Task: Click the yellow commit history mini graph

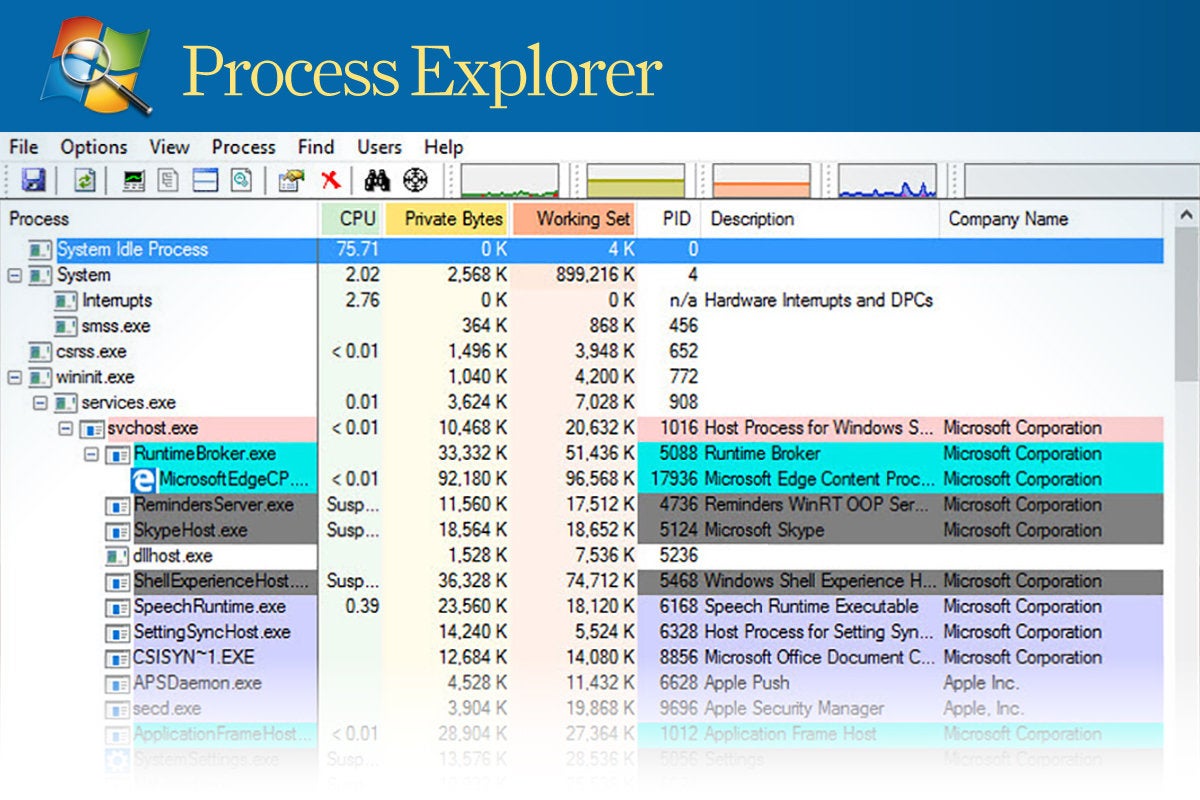Action: click(x=635, y=181)
